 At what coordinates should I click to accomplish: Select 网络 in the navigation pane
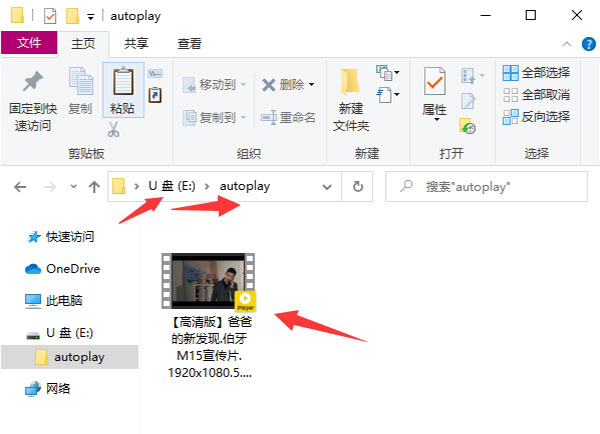[48, 389]
